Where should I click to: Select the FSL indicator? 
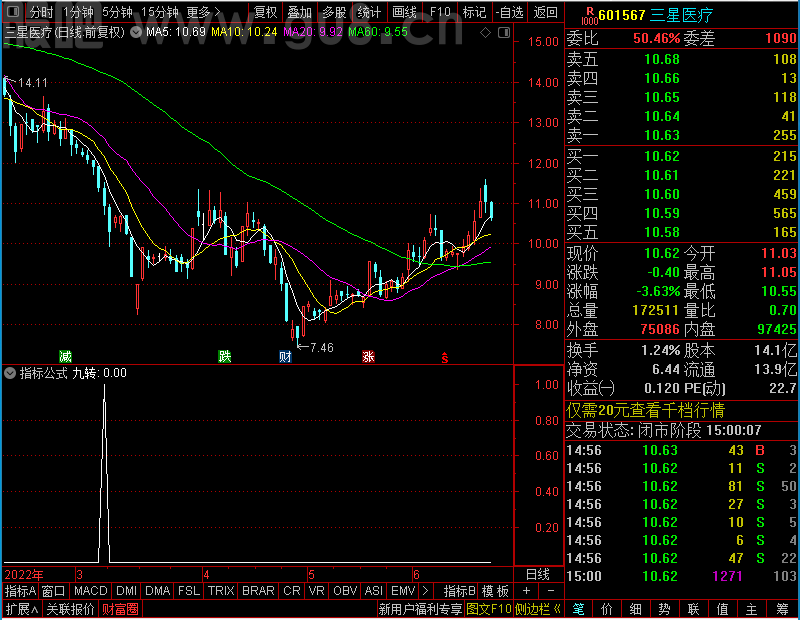click(189, 591)
